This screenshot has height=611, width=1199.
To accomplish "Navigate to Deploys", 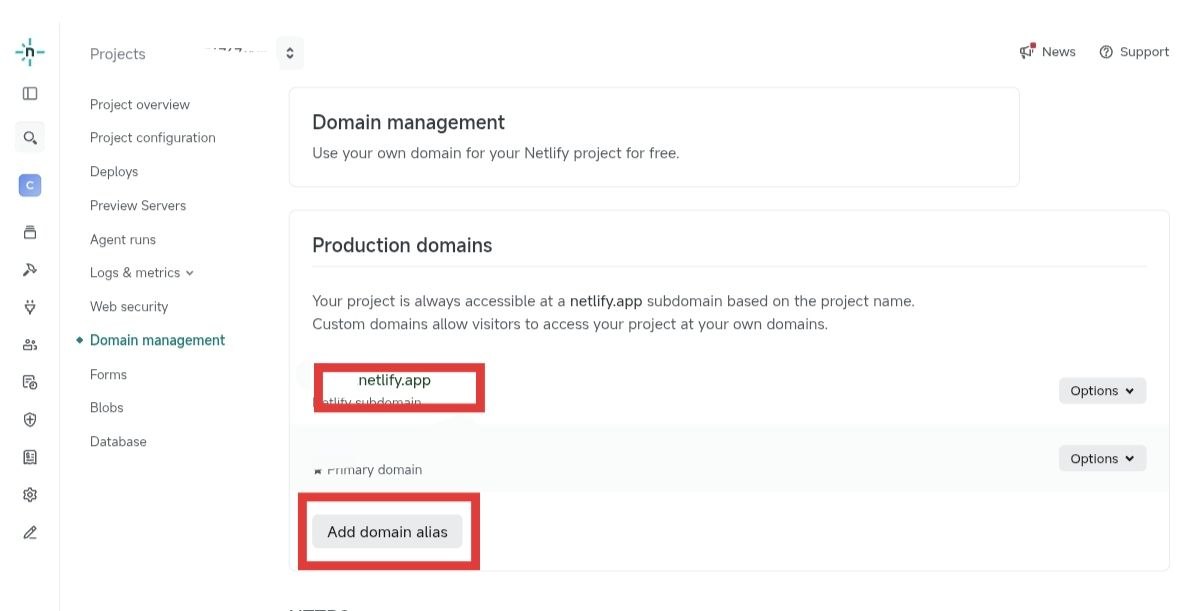I will tap(114, 172).
